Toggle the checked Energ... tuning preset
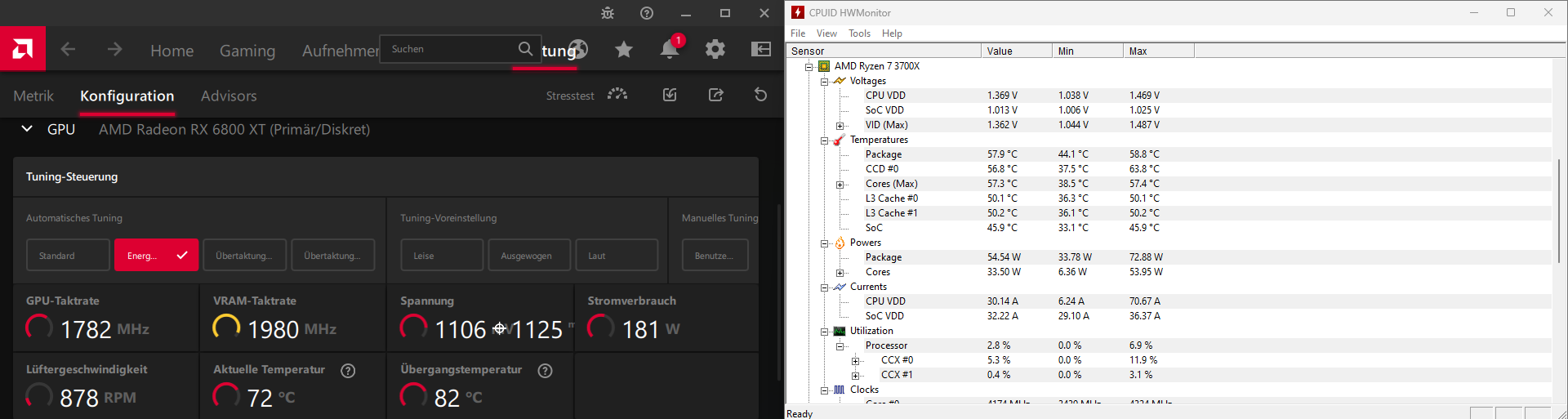 click(156, 255)
